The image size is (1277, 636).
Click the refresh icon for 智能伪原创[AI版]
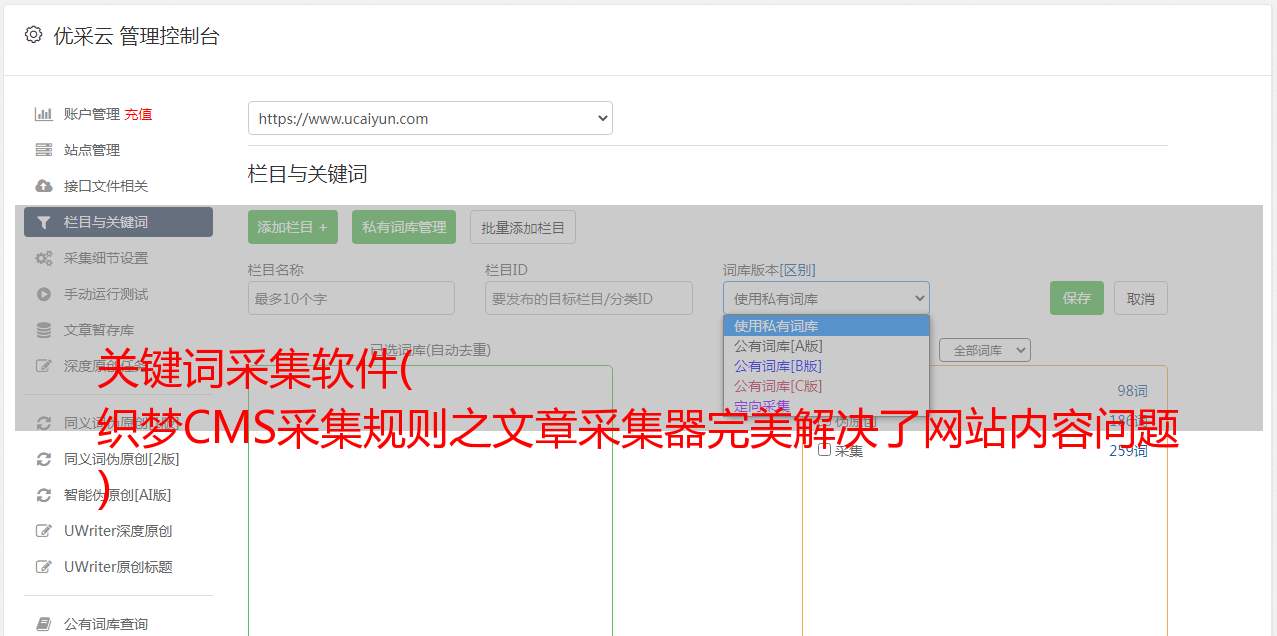tap(44, 495)
